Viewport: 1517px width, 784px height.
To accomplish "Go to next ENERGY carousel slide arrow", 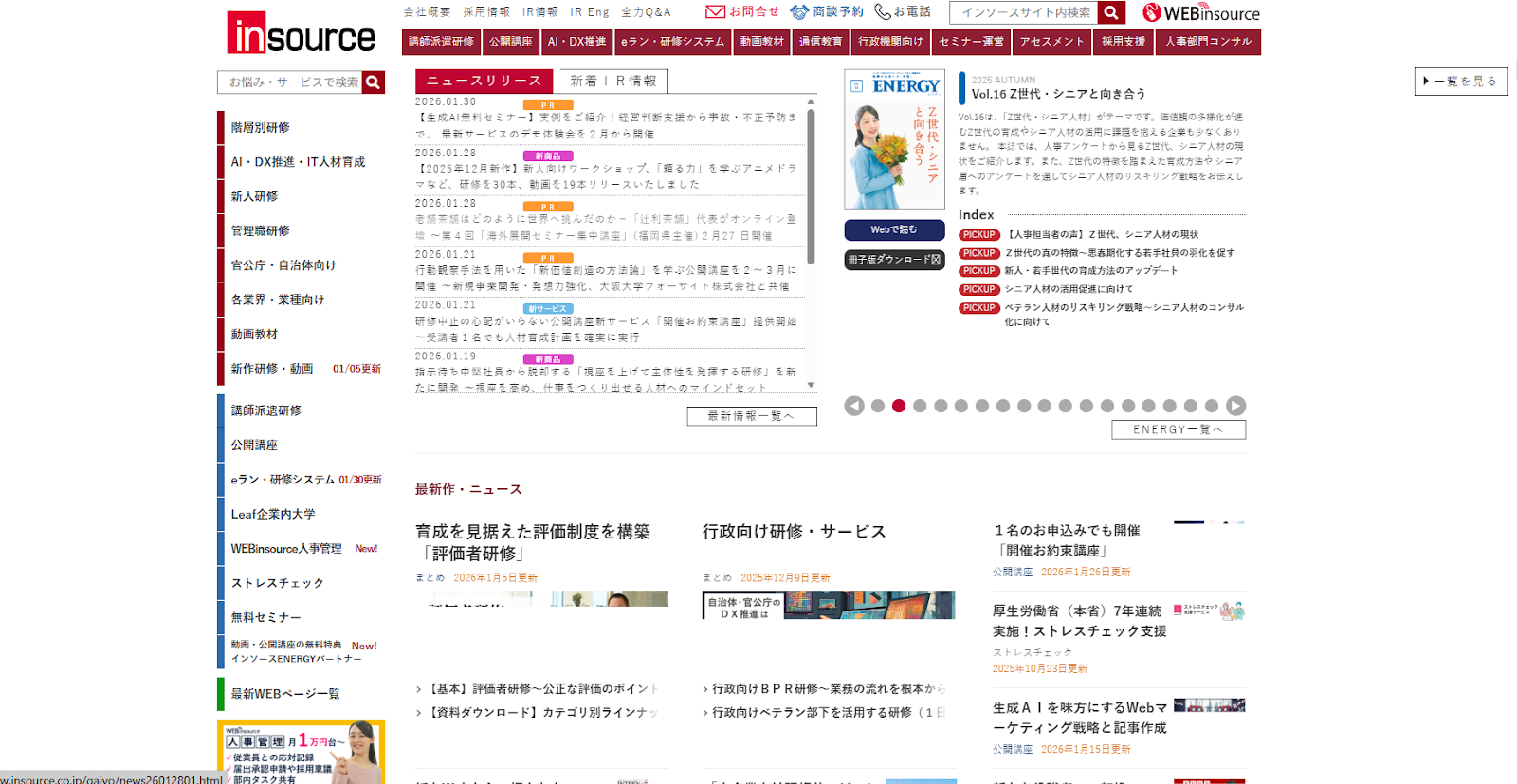I will 1235,406.
